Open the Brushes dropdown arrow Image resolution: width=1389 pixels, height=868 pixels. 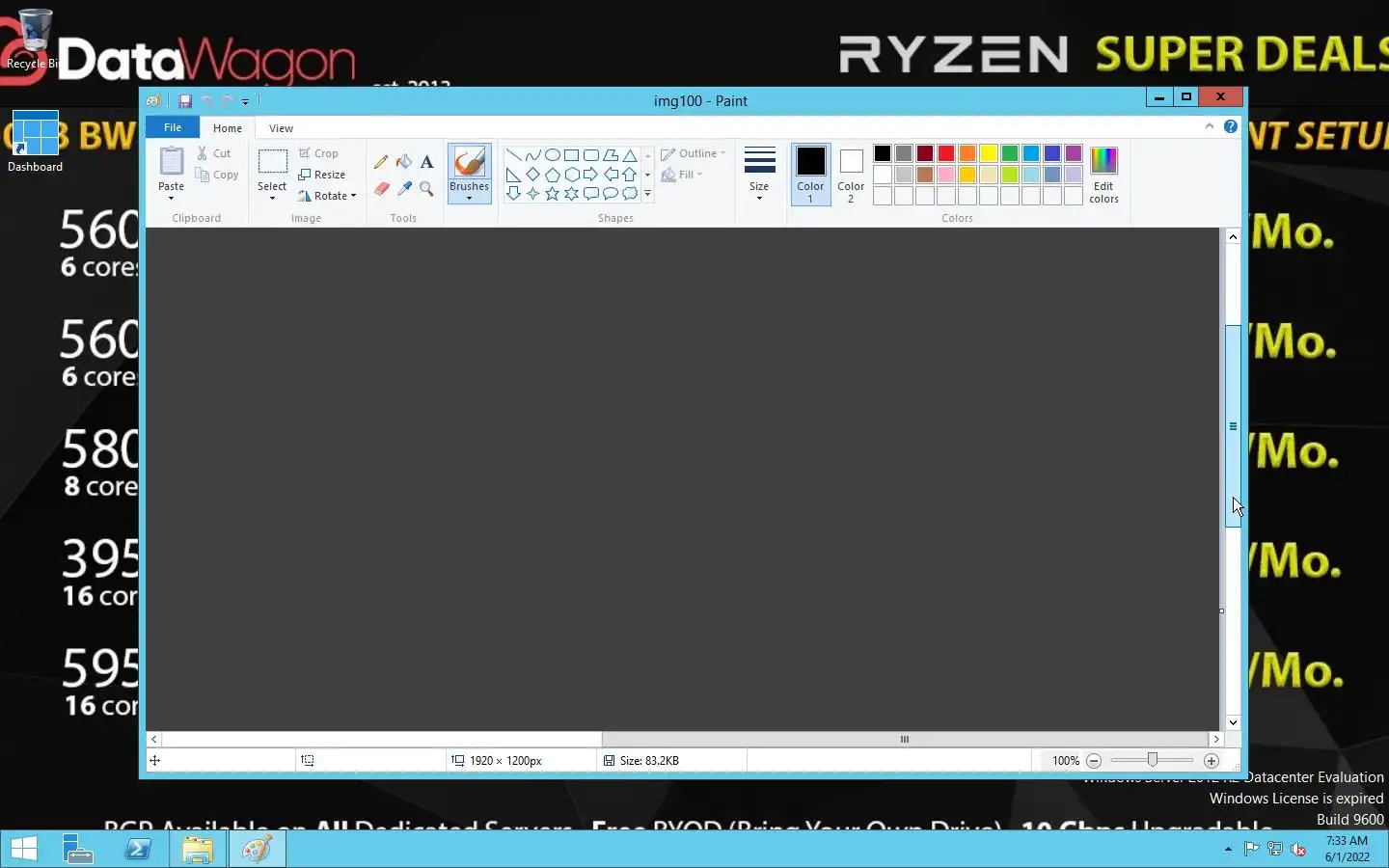(x=469, y=199)
